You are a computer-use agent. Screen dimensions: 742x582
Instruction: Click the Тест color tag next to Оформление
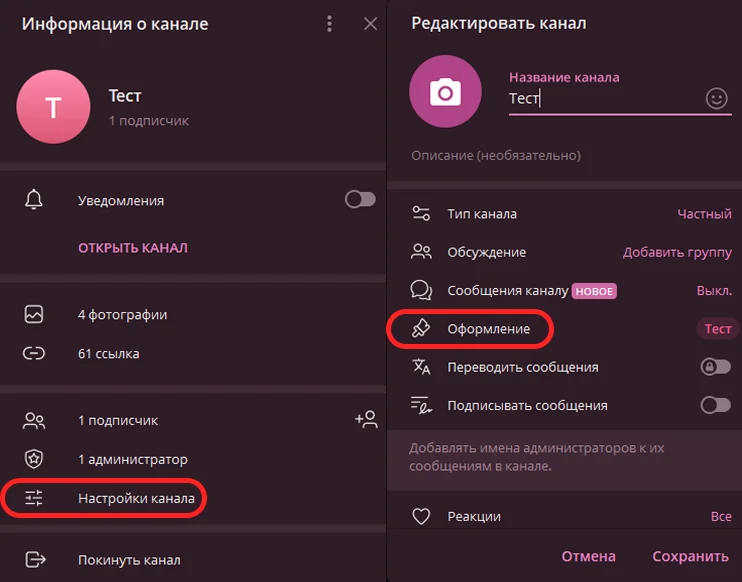click(718, 329)
